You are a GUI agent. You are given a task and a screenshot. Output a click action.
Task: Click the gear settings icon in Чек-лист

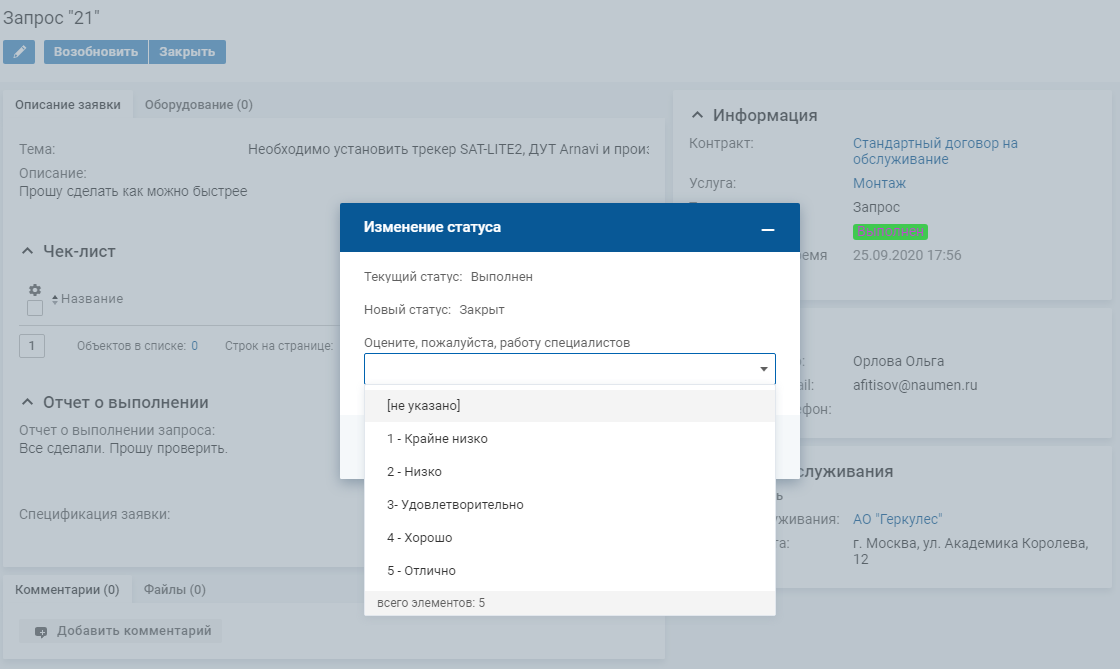34,290
